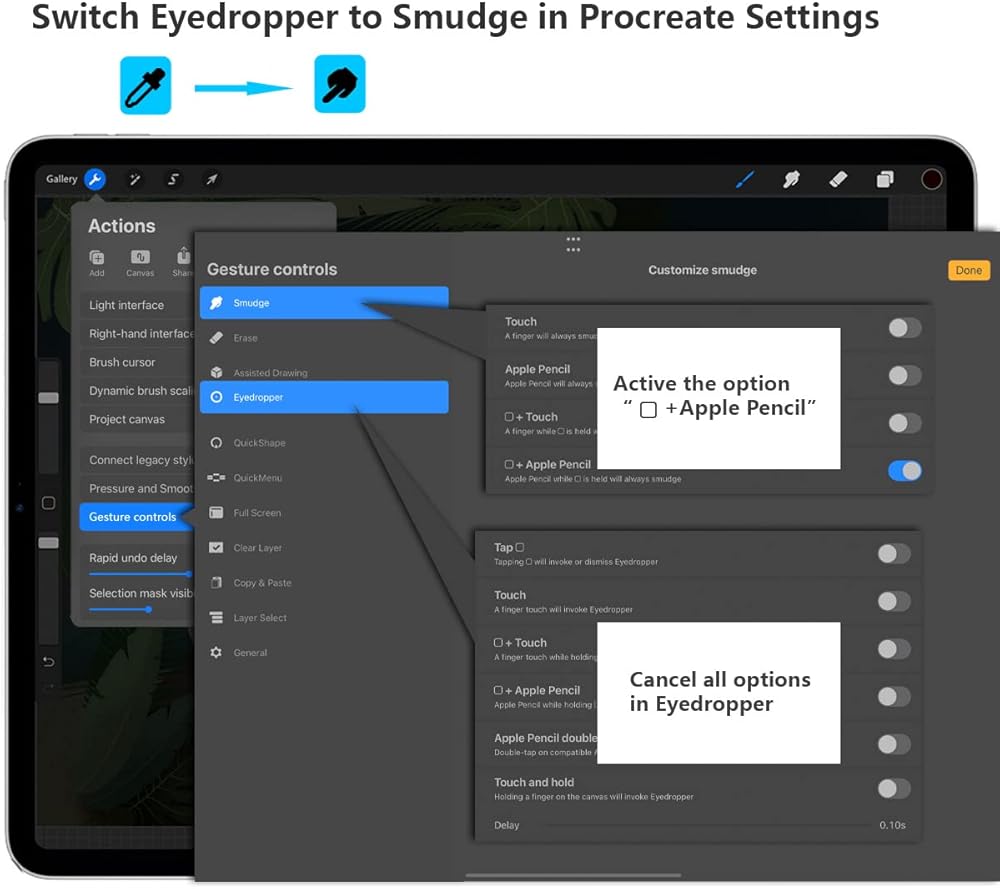Viewport: 1000px width, 889px height.
Task: Select the Selection tool icon
Action: tap(173, 179)
